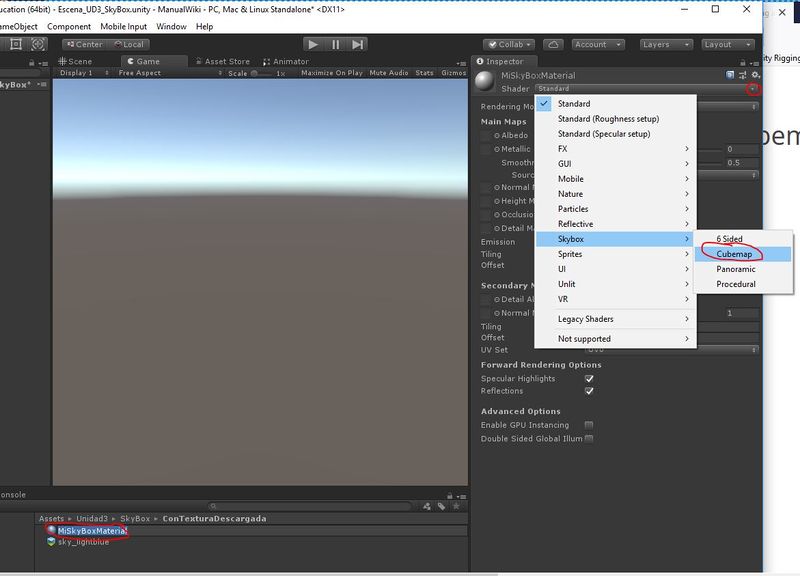The width and height of the screenshot is (800, 576).
Task: Show the Stats overlay
Action: click(x=424, y=73)
